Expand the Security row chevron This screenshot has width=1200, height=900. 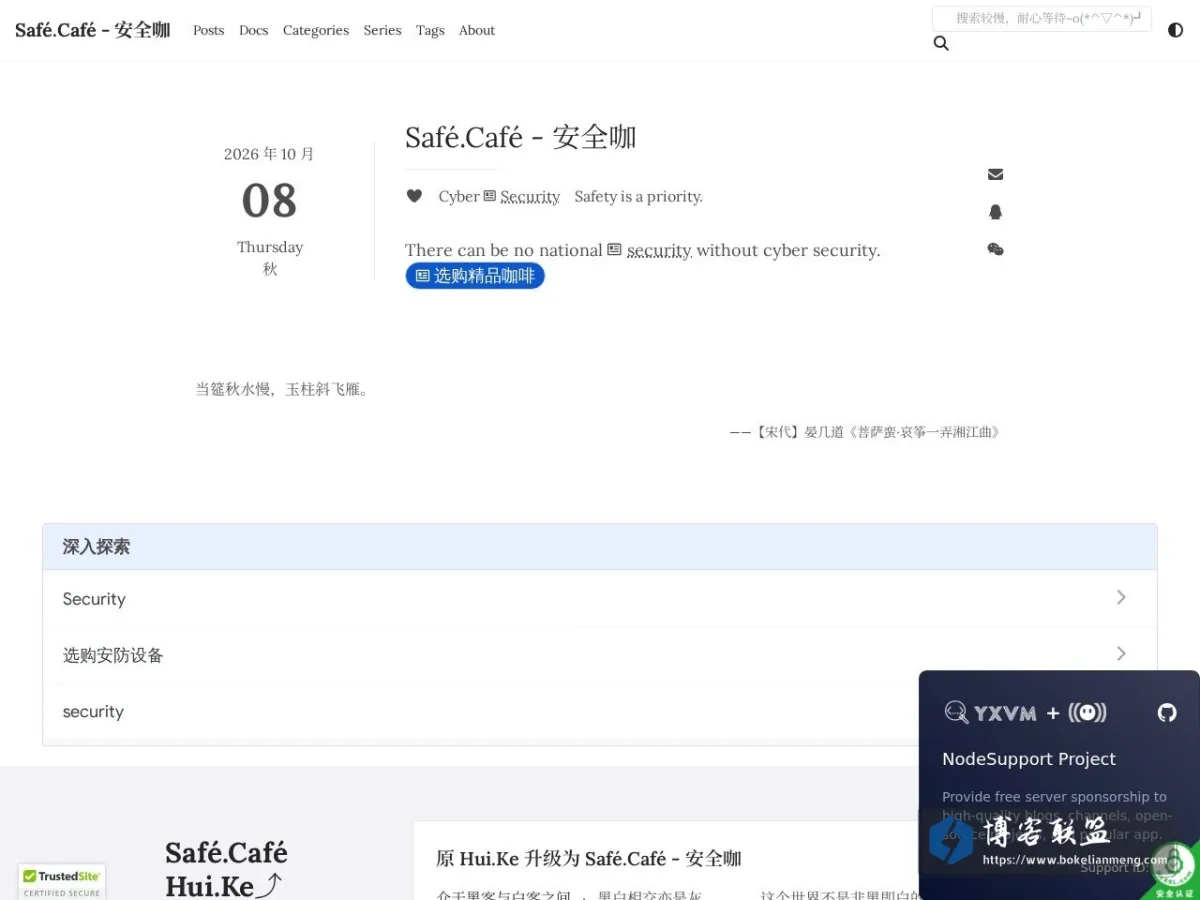coord(1121,597)
